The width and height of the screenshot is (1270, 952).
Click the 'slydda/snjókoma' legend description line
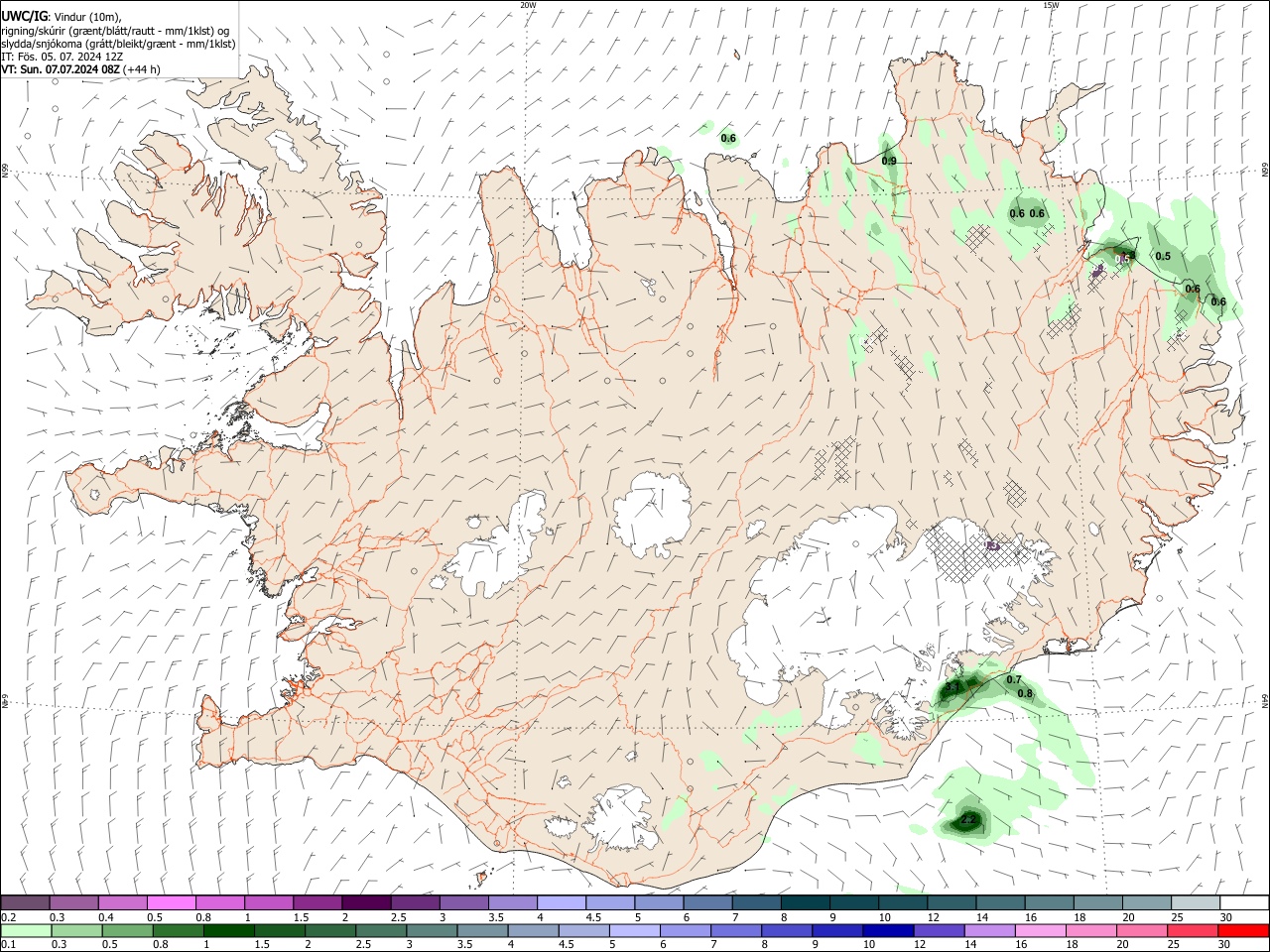click(118, 44)
